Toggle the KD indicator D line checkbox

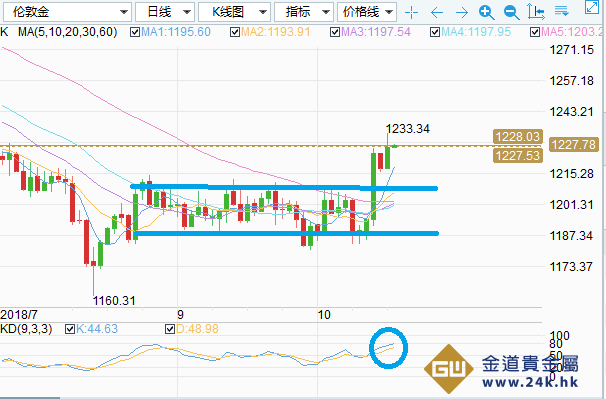tap(170, 329)
